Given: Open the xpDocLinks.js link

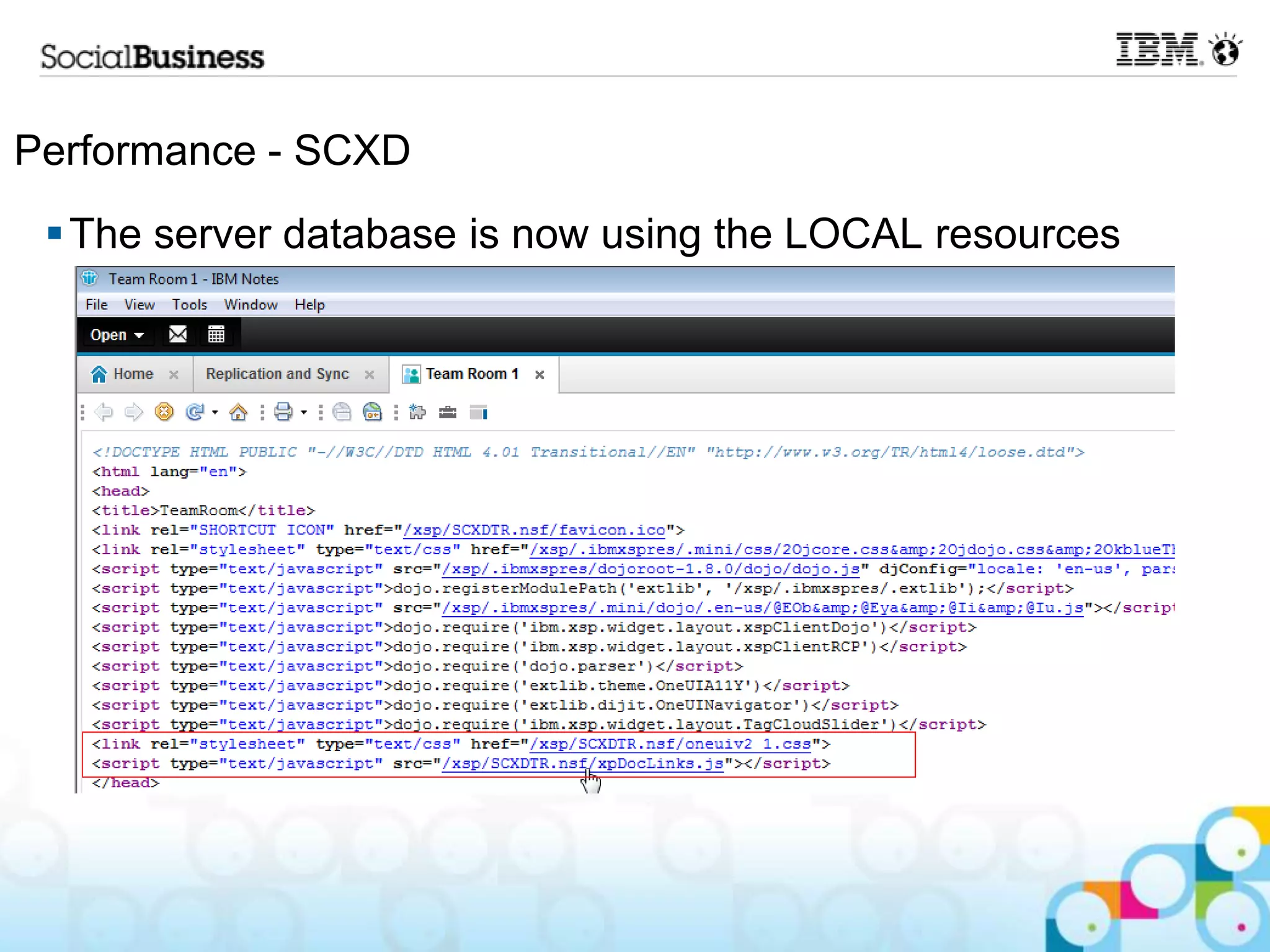Looking at the screenshot, I should click(583, 764).
